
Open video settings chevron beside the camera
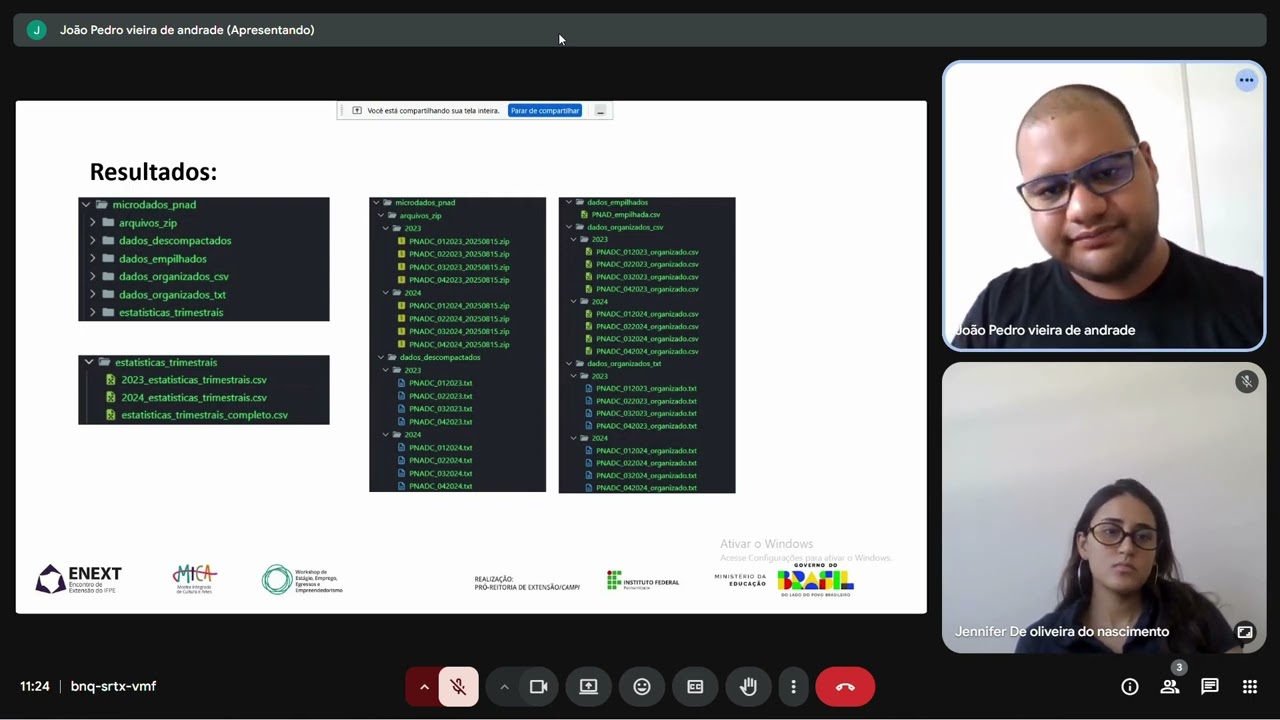(504, 686)
